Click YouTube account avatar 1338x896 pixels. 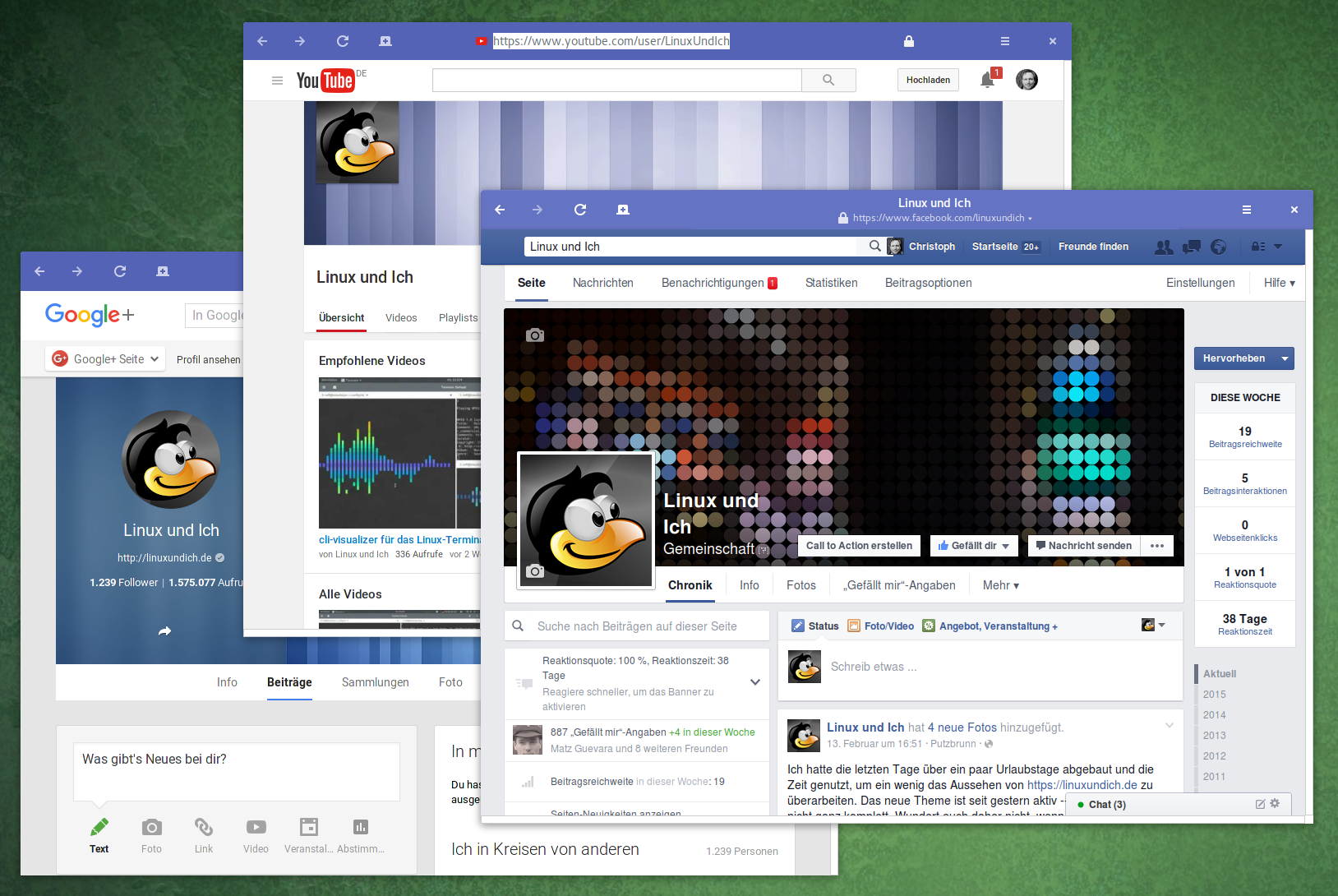pyautogui.click(x=1027, y=80)
